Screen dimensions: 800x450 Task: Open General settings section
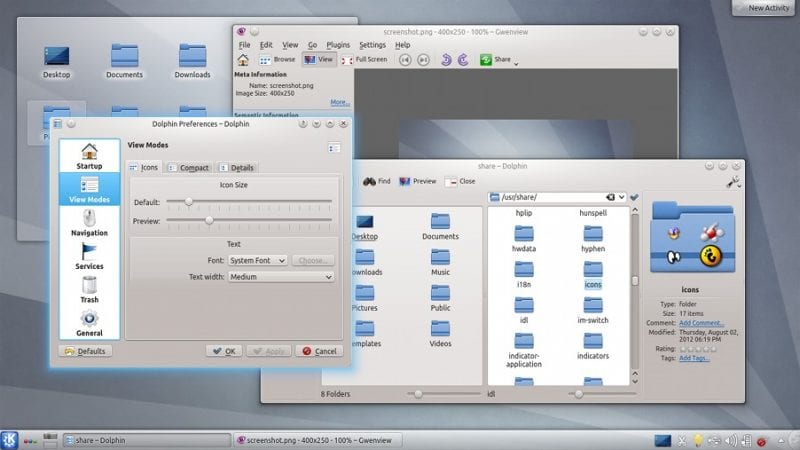pyautogui.click(x=89, y=323)
